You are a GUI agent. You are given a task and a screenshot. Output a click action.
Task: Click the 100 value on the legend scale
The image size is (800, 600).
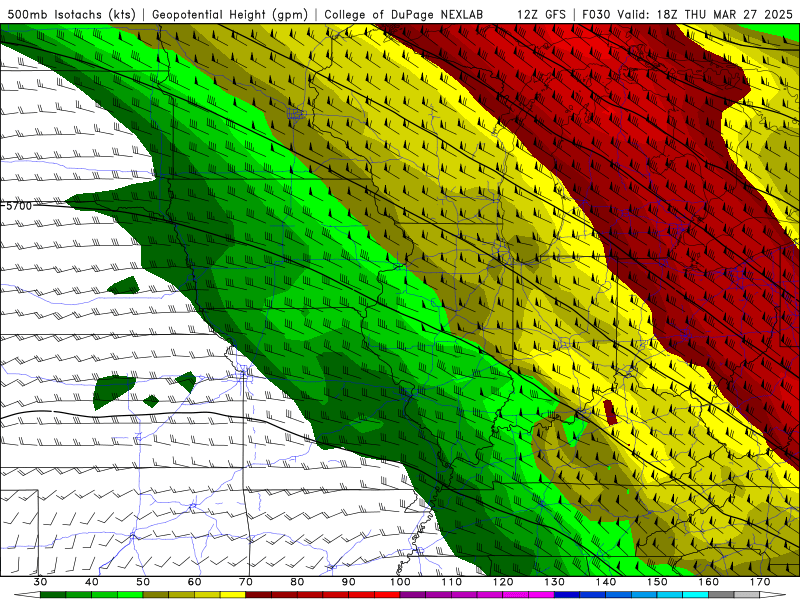pyautogui.click(x=400, y=582)
